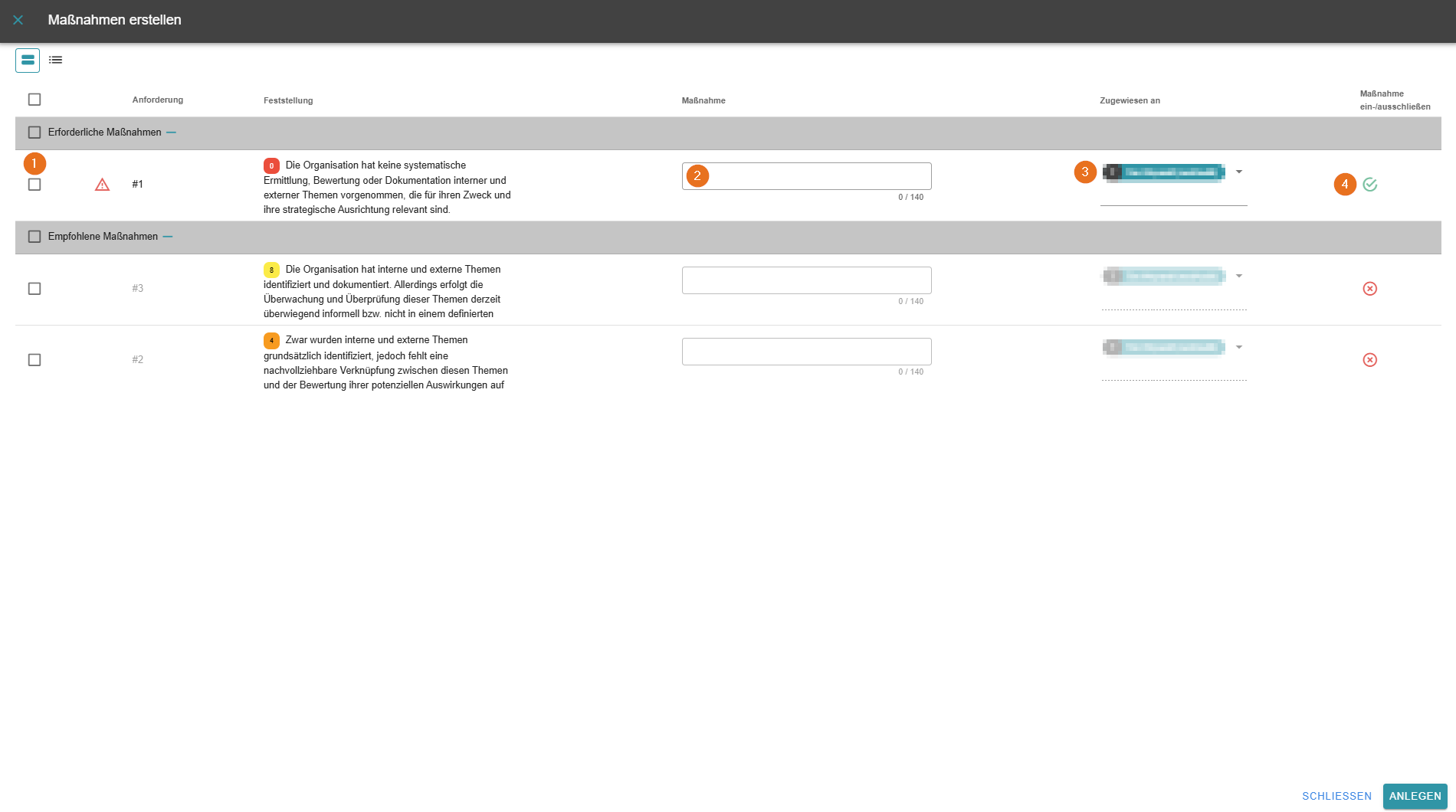Tick the Empfohlene Maßnahmen group checkbox
This screenshot has height=812, width=1456.
pos(34,237)
